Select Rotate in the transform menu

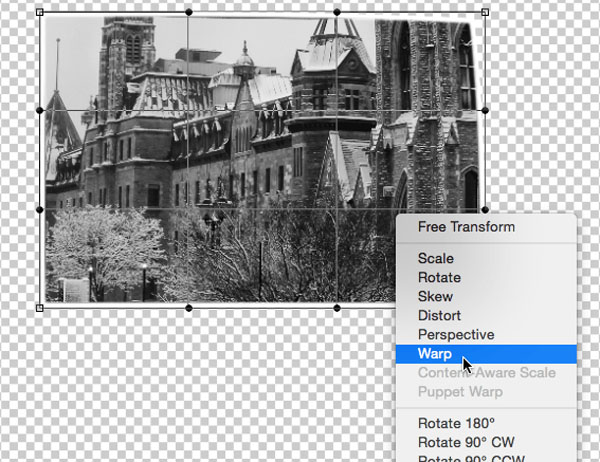coord(486,278)
